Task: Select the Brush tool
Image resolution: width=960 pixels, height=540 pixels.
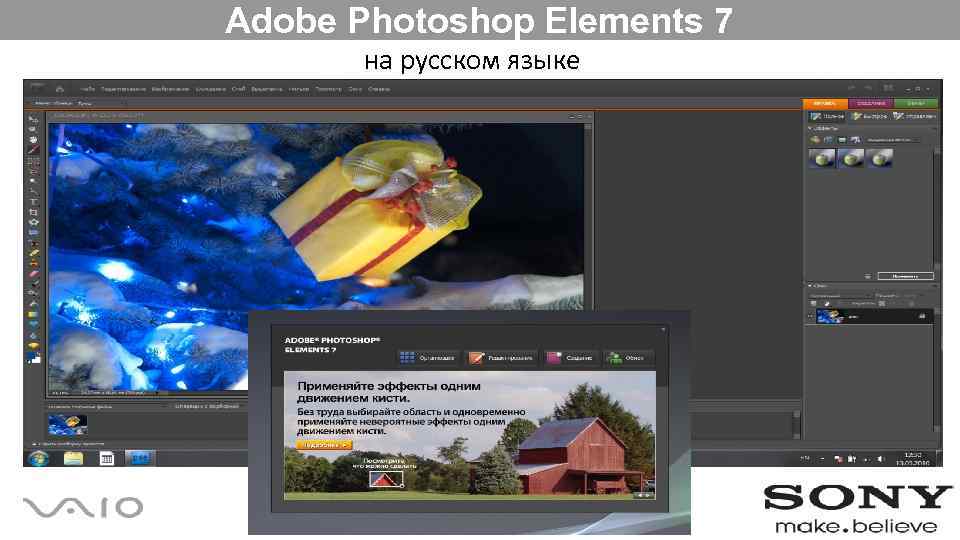Action: (33, 284)
